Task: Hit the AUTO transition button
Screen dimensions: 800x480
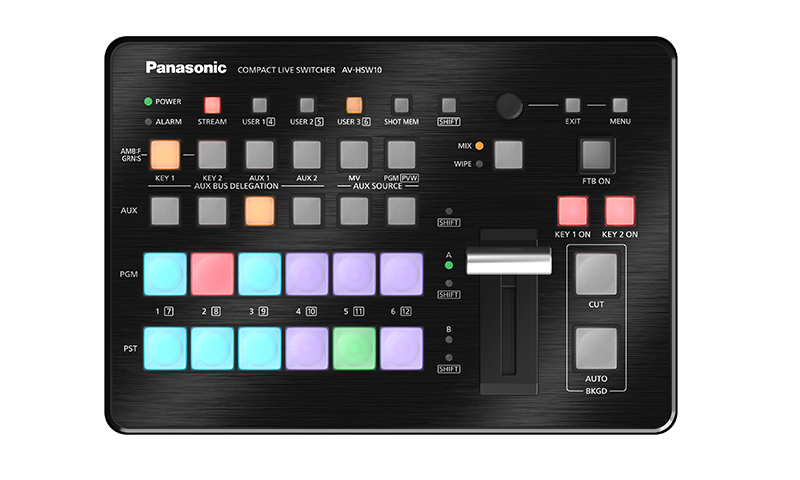Action: point(596,348)
